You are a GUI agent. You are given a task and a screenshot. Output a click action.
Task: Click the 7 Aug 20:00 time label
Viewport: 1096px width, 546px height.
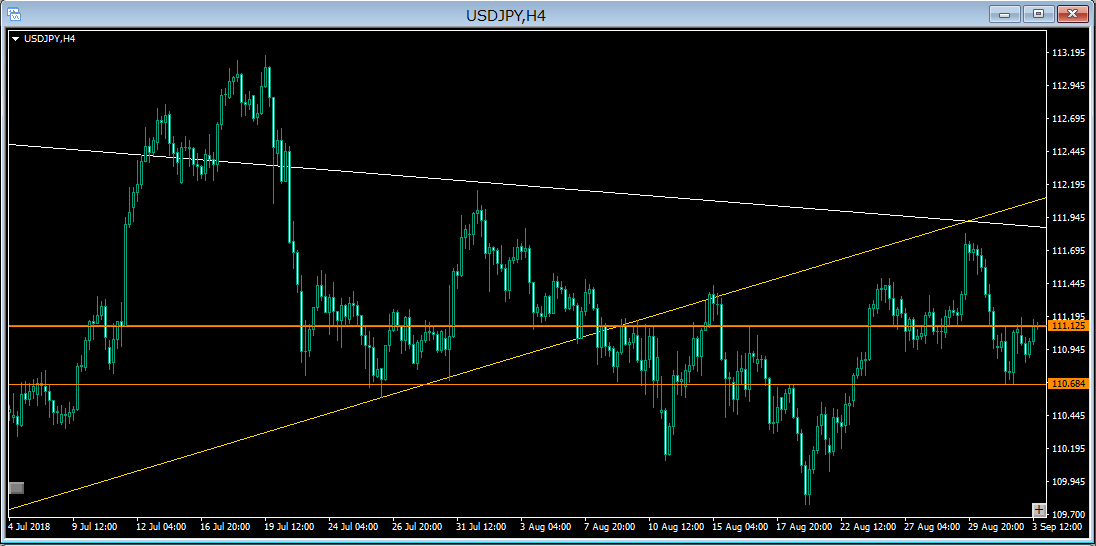(x=612, y=526)
